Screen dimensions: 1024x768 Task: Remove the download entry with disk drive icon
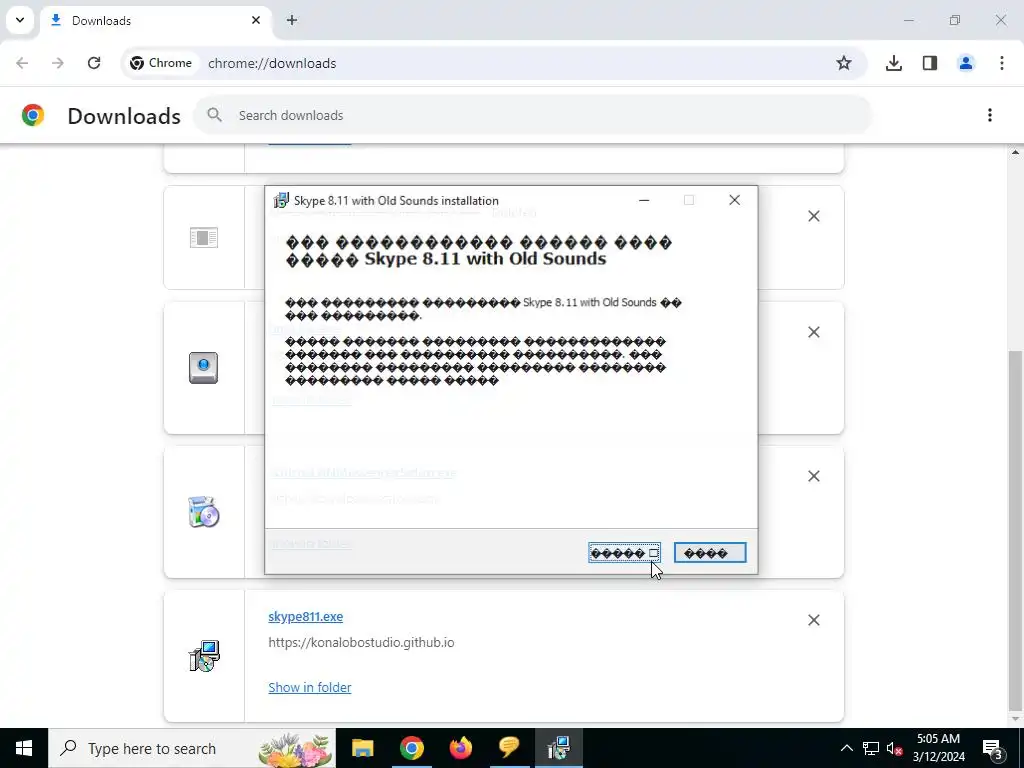click(x=814, y=332)
